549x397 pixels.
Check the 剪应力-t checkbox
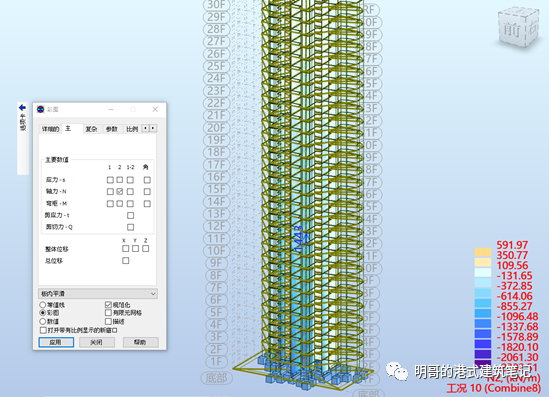tap(130, 215)
